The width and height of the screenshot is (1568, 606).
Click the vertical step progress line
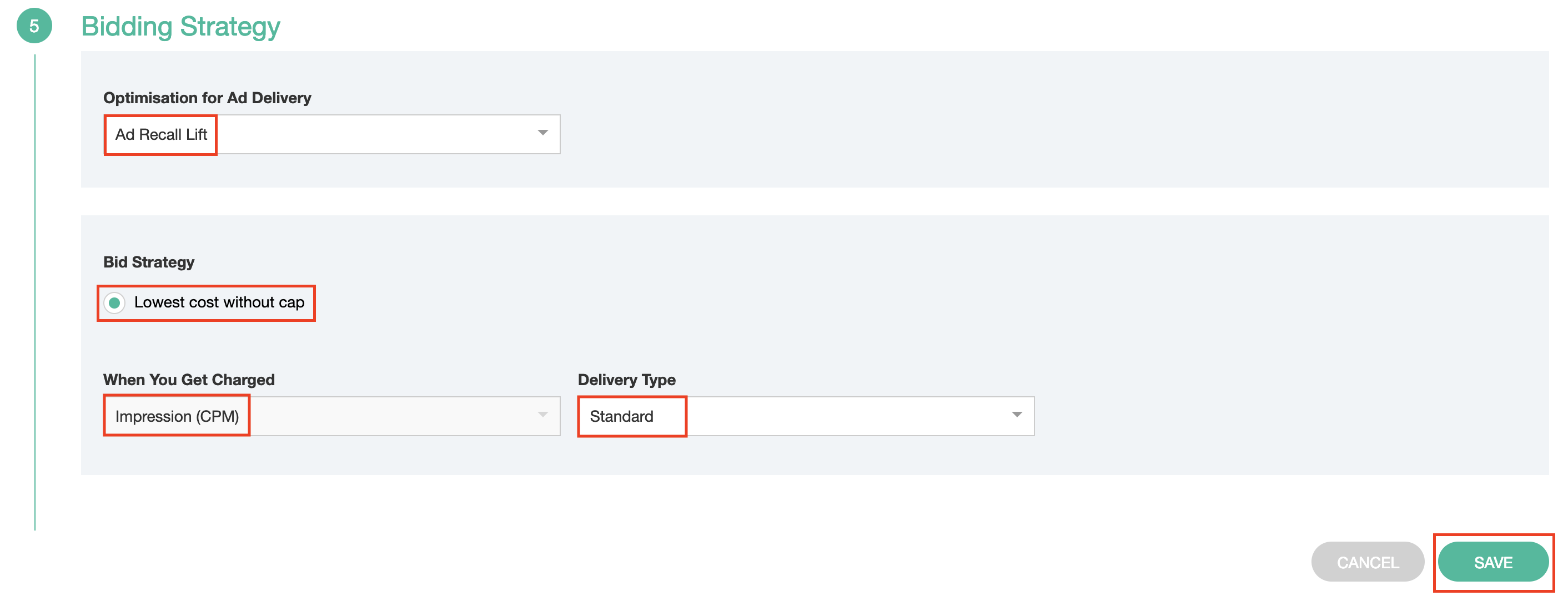click(34, 292)
